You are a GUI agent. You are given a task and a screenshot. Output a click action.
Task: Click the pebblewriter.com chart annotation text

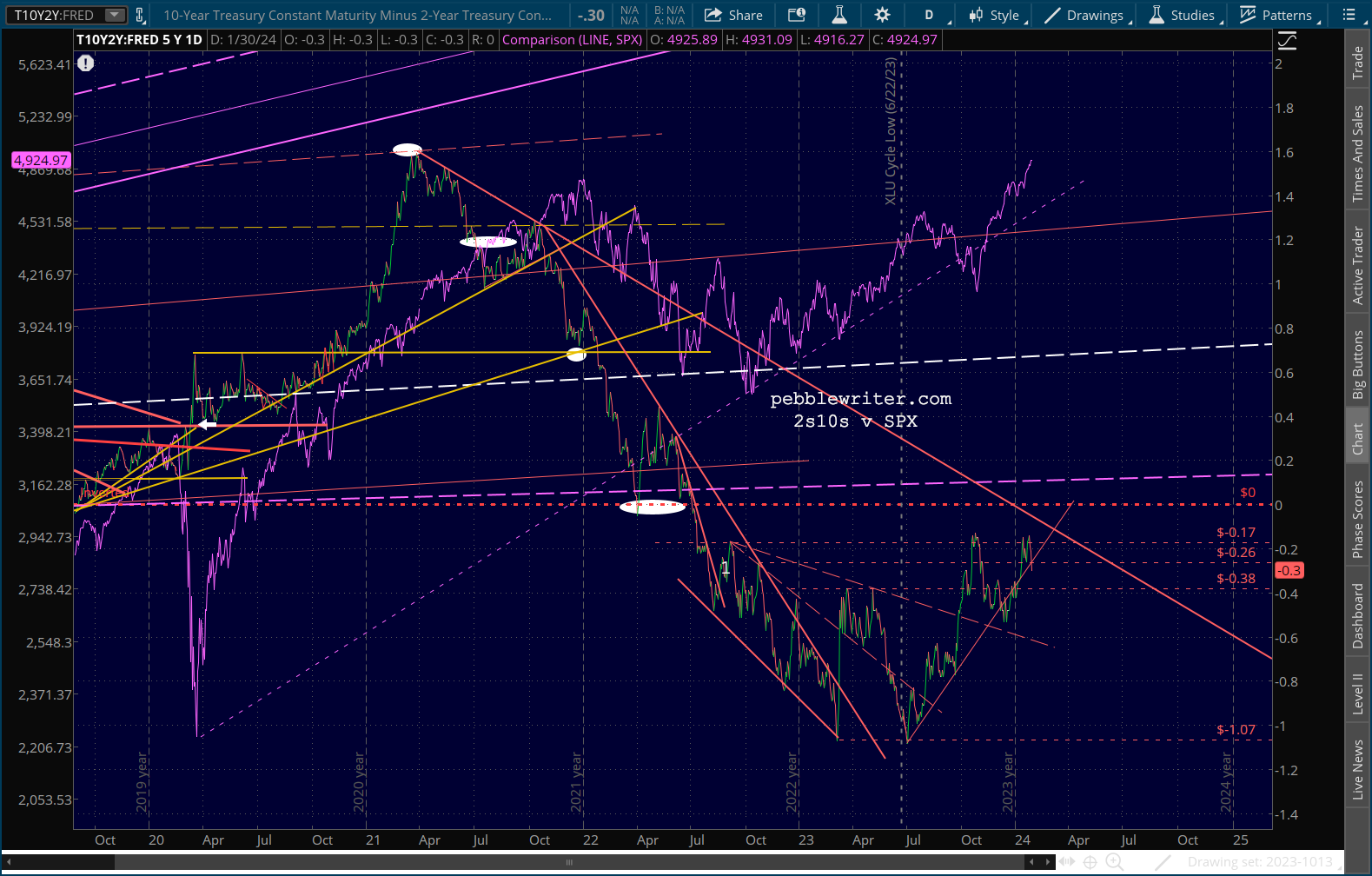[861, 399]
